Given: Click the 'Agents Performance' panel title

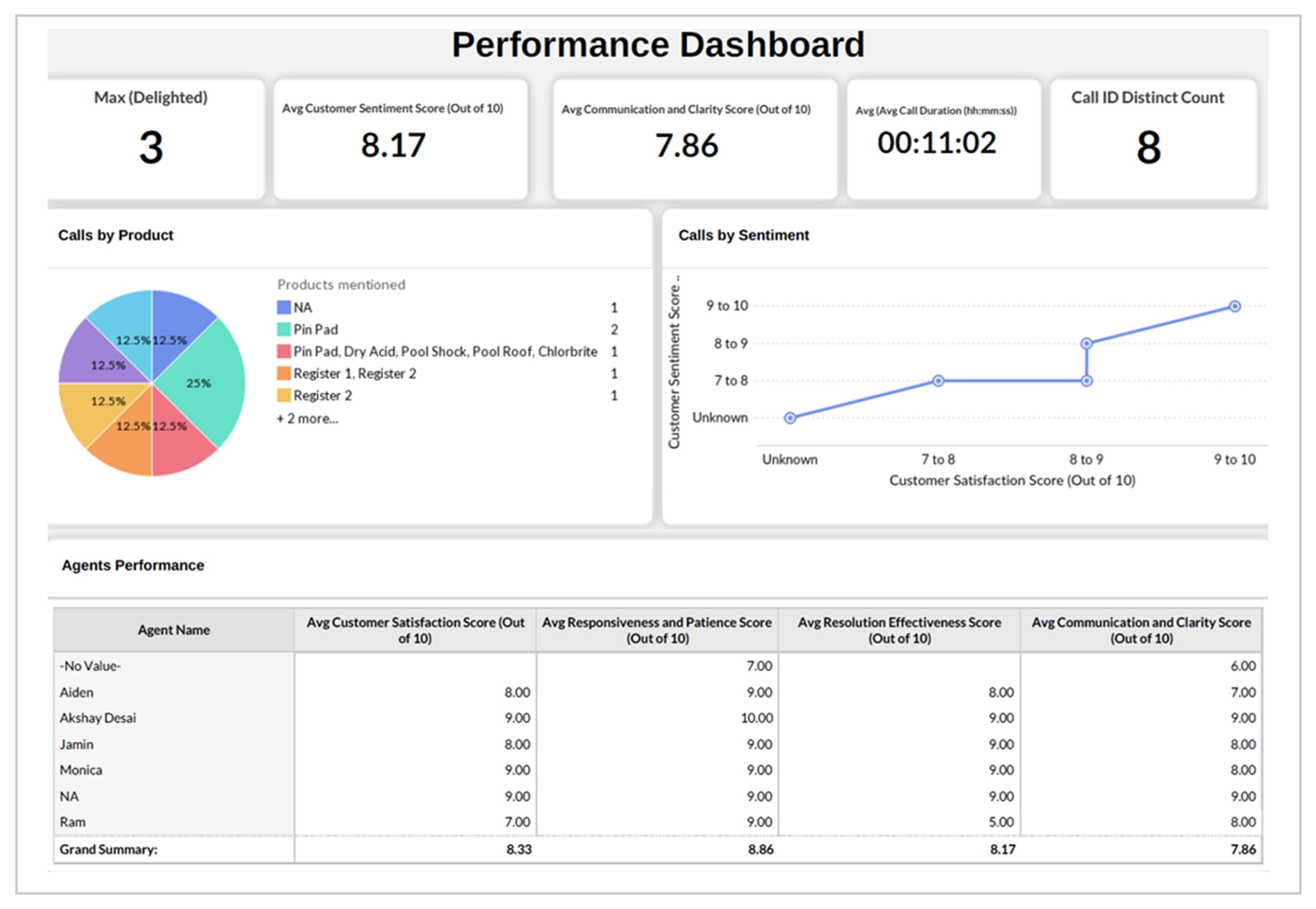Looking at the screenshot, I should pyautogui.click(x=132, y=565).
